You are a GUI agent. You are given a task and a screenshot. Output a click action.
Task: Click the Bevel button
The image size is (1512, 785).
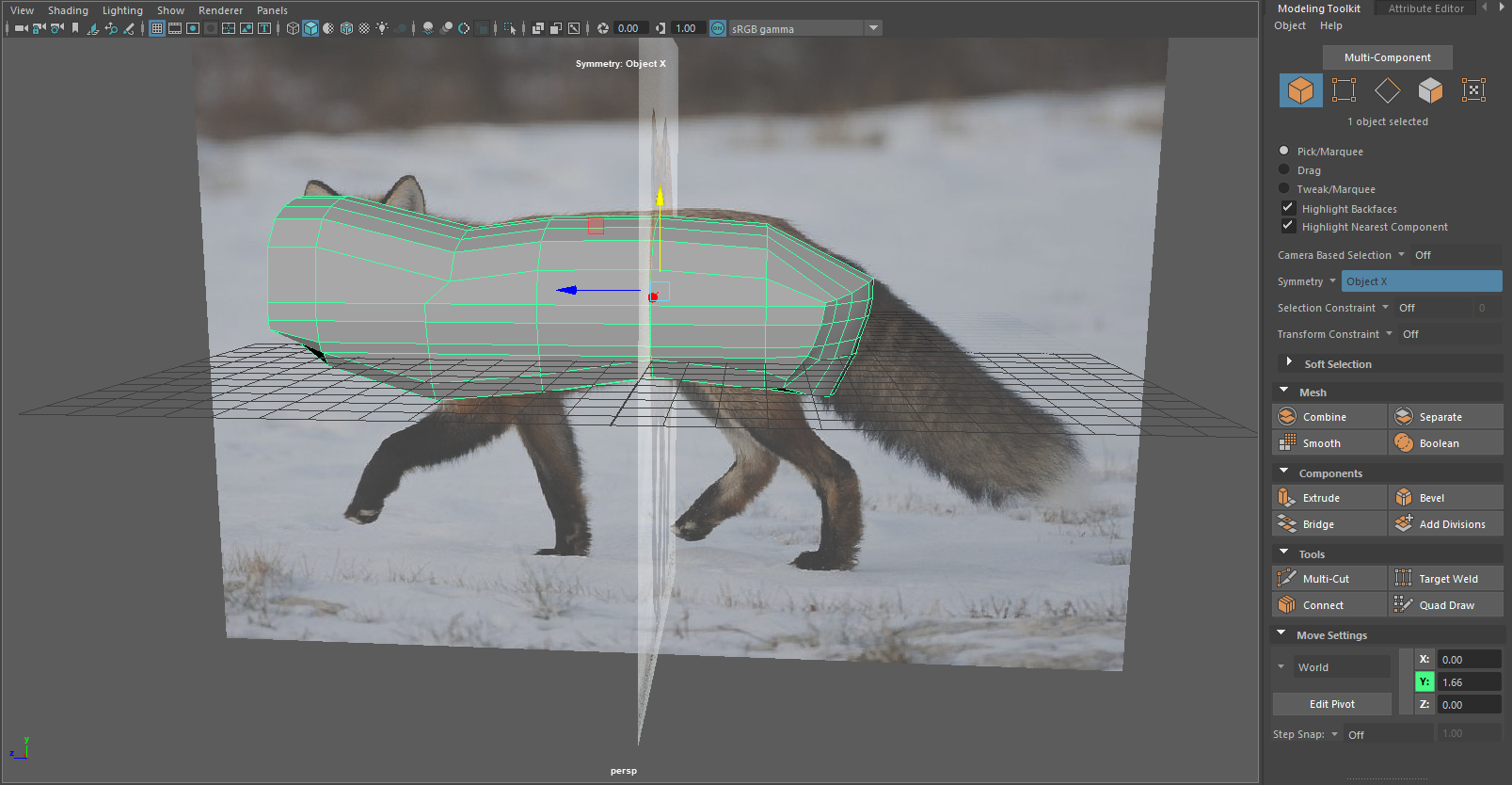coord(1445,497)
